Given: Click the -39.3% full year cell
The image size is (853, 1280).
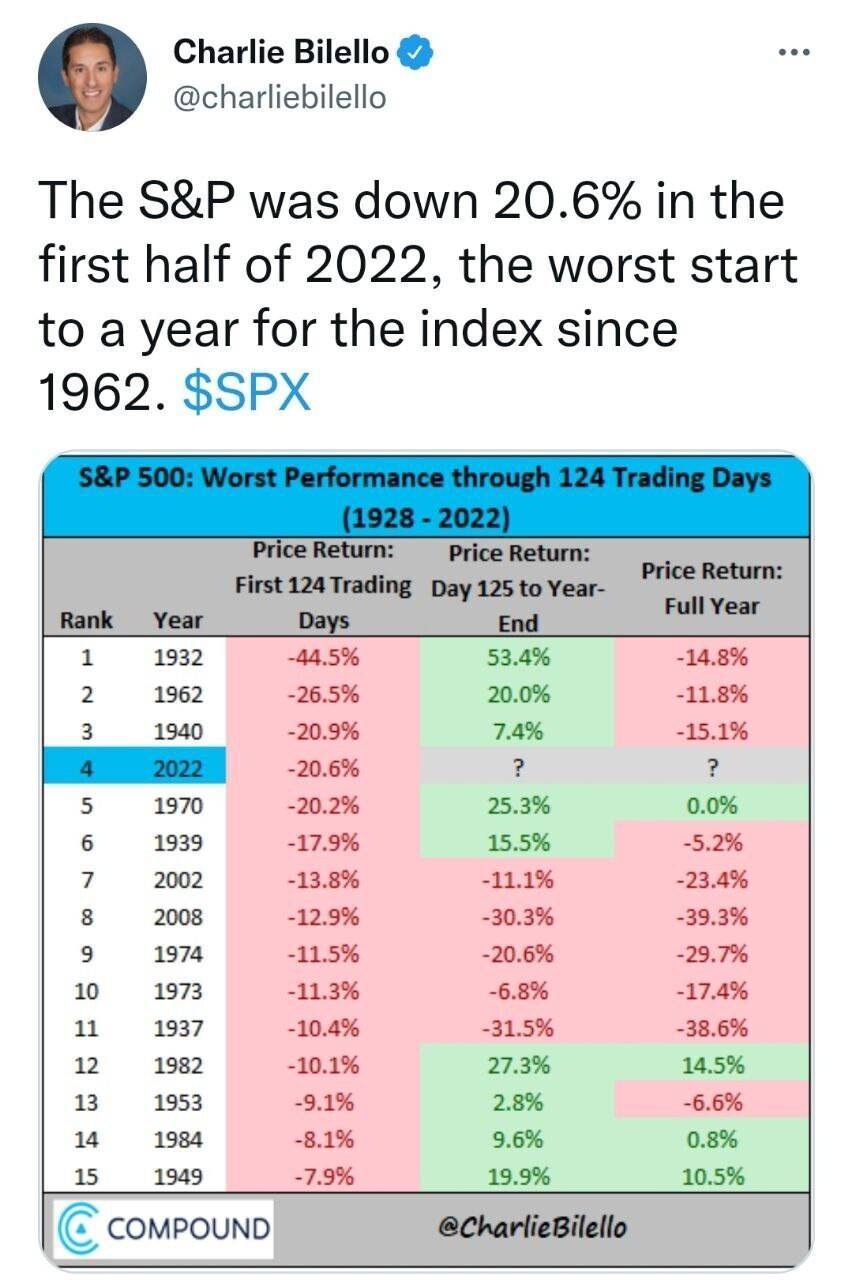Looking at the screenshot, I should pyautogui.click(x=712, y=917).
